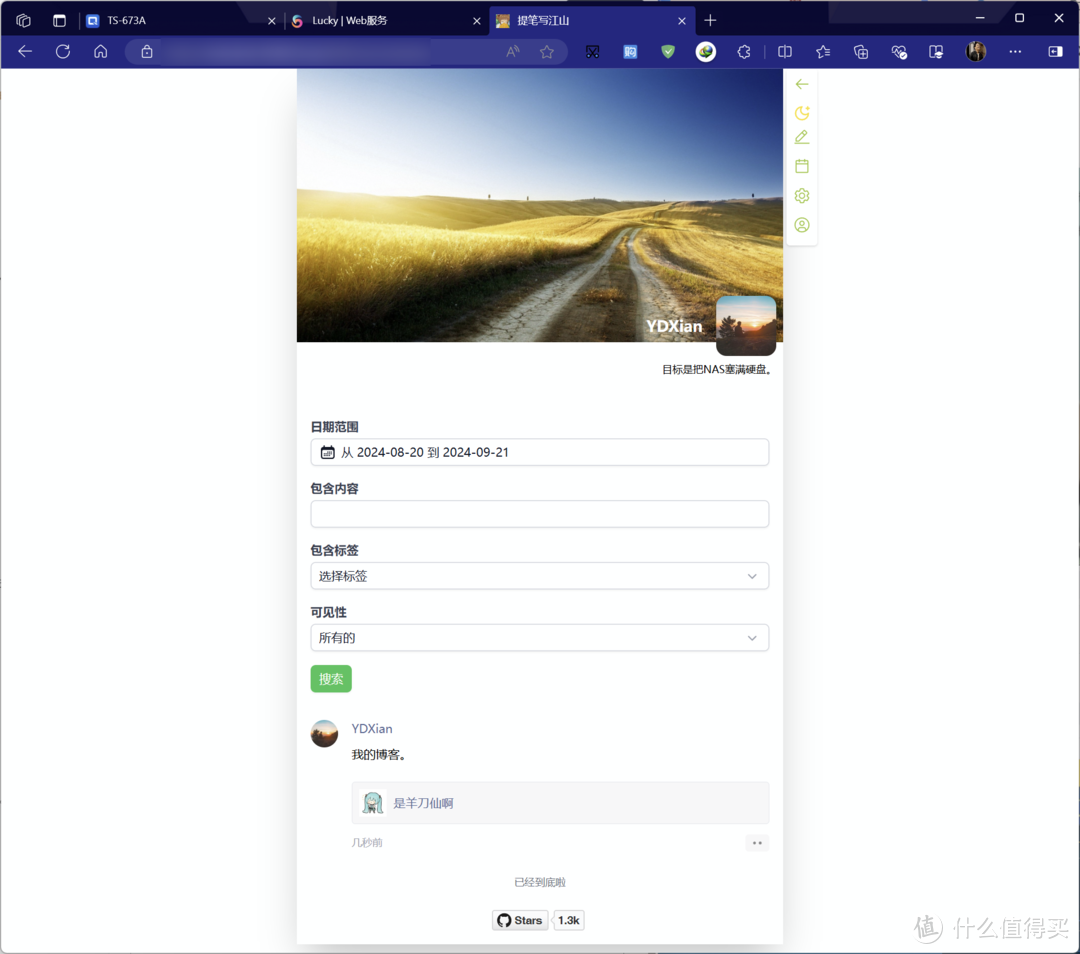The image size is (1080, 954).
Task: Toggle dark mode moon icon
Action: click(802, 112)
